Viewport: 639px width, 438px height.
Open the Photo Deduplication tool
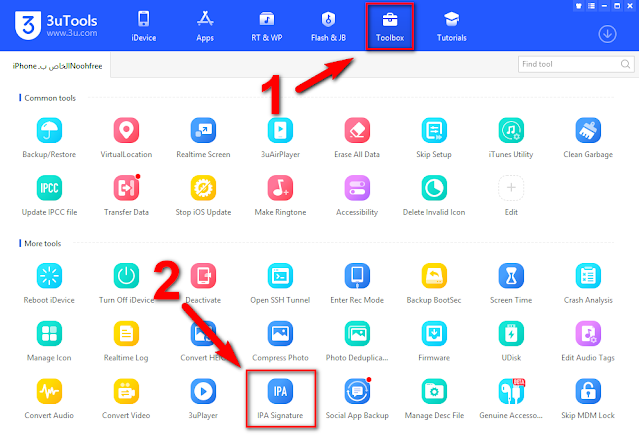357,333
